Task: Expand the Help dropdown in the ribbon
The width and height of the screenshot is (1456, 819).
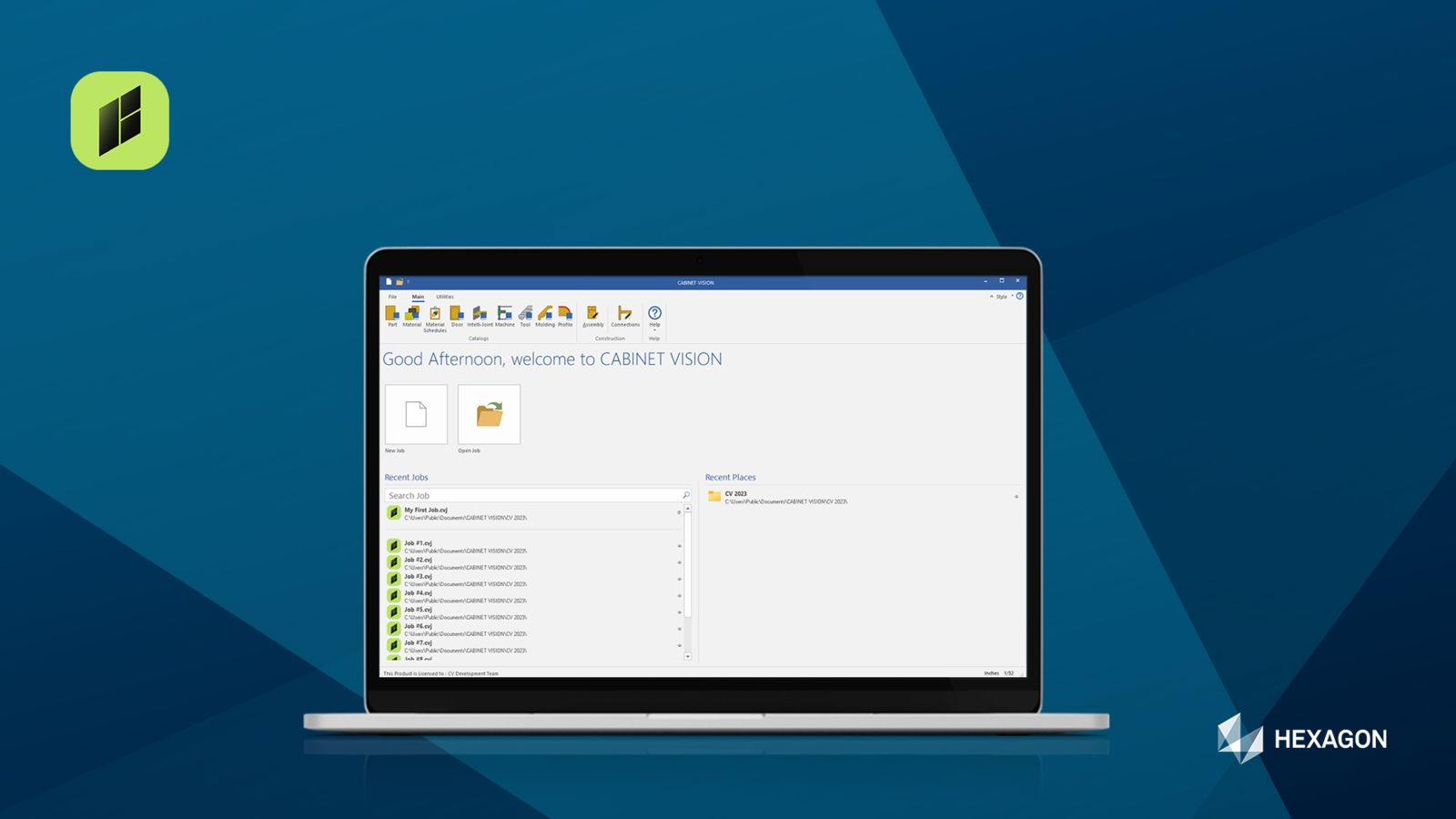Action: click(654, 329)
